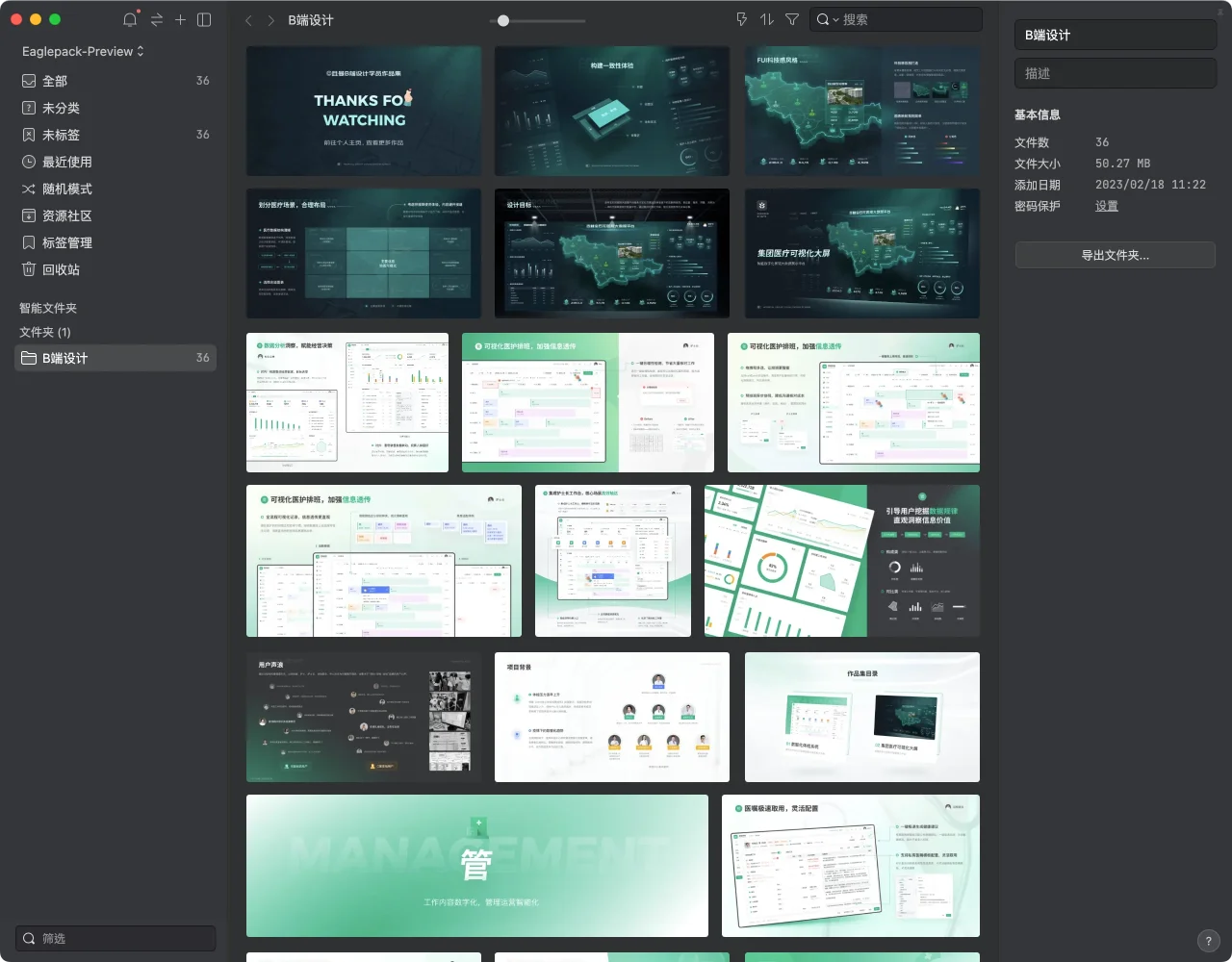The width and height of the screenshot is (1232, 962).
Task: Click the 导出文件夹... button
Action: (x=1115, y=255)
